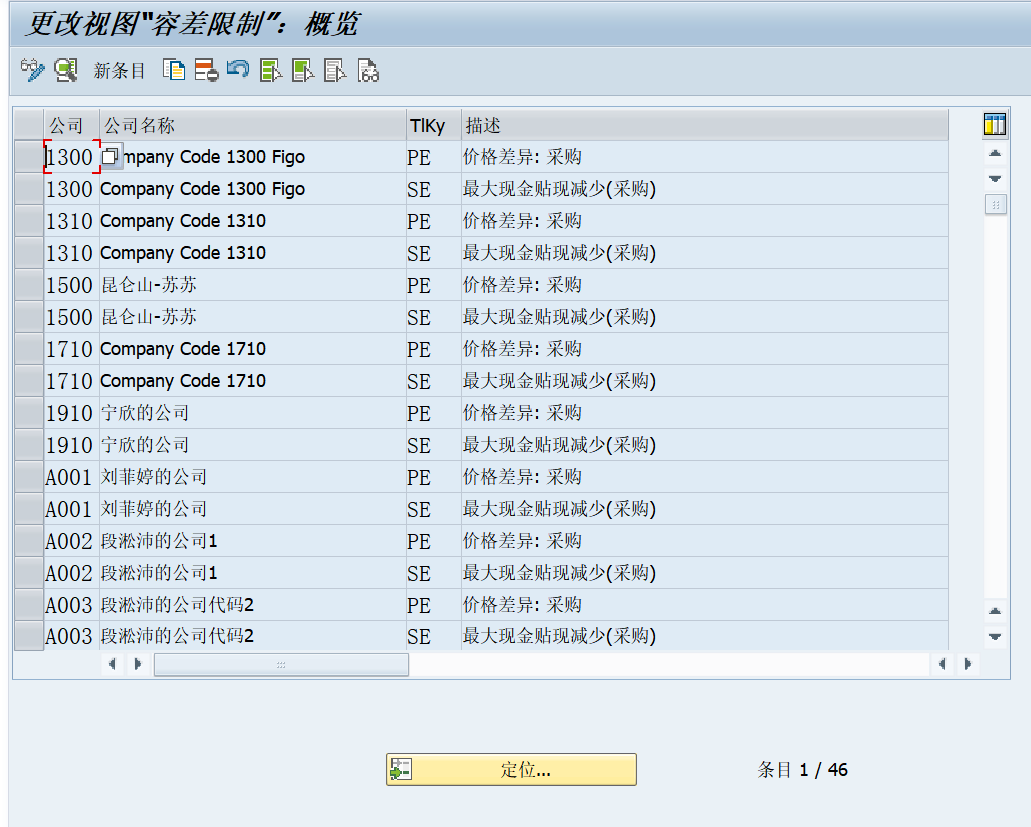
Task: Click scroll-down arrow above vertical scrollbar thumb
Action: (995, 179)
